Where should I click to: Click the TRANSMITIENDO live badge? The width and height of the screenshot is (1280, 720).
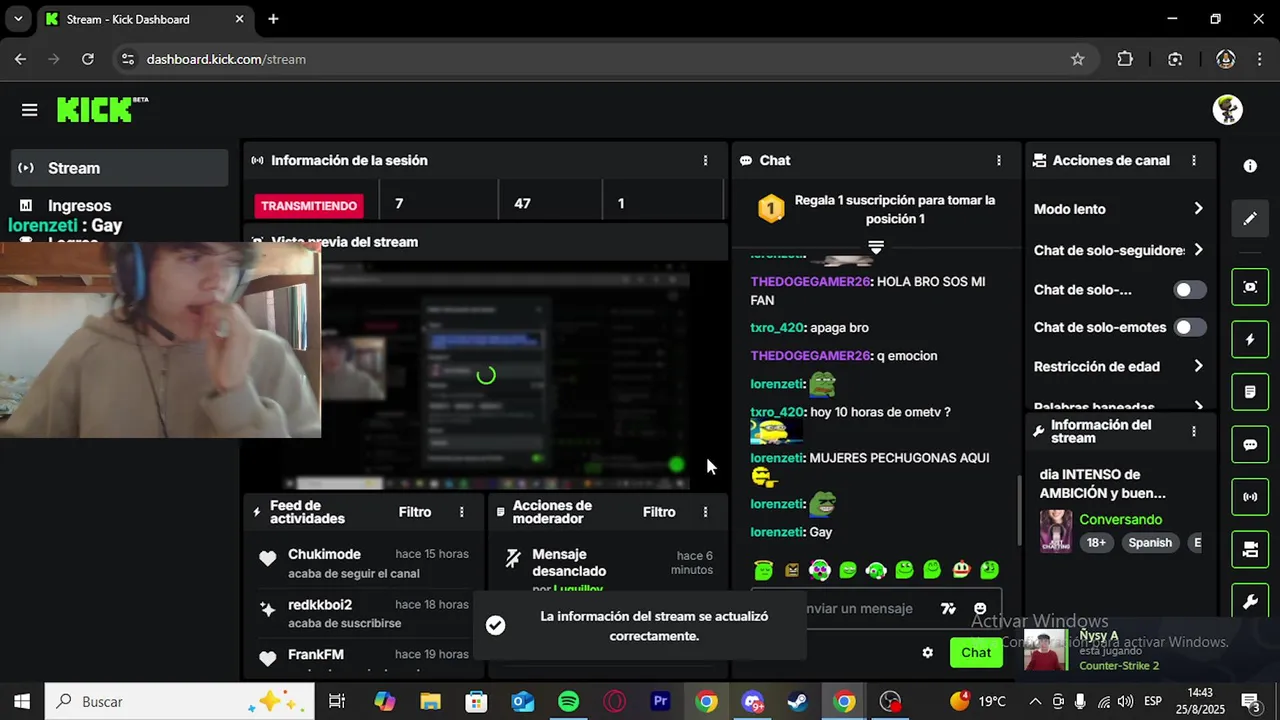[x=309, y=206]
